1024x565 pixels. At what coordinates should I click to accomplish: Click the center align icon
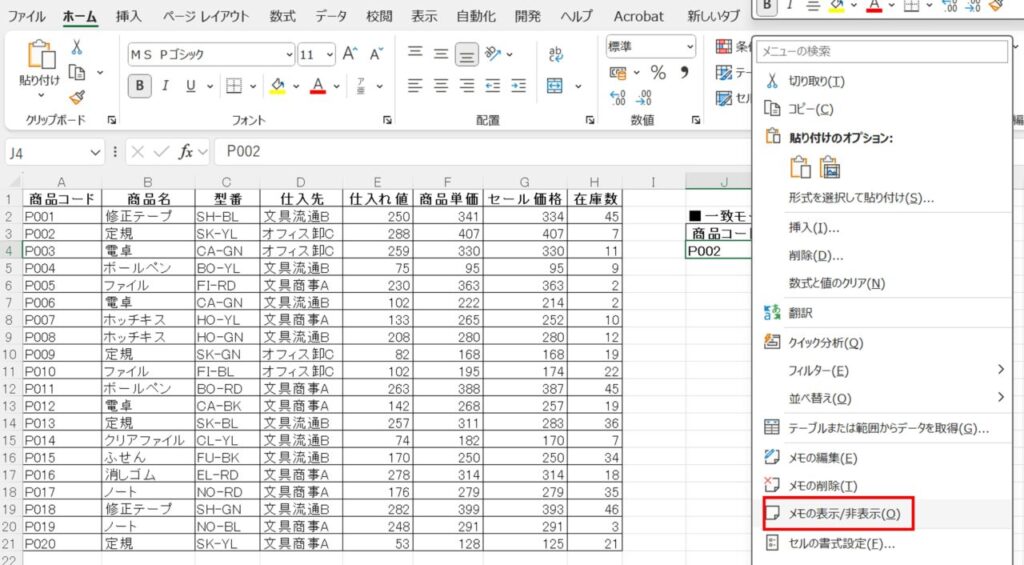(x=441, y=86)
